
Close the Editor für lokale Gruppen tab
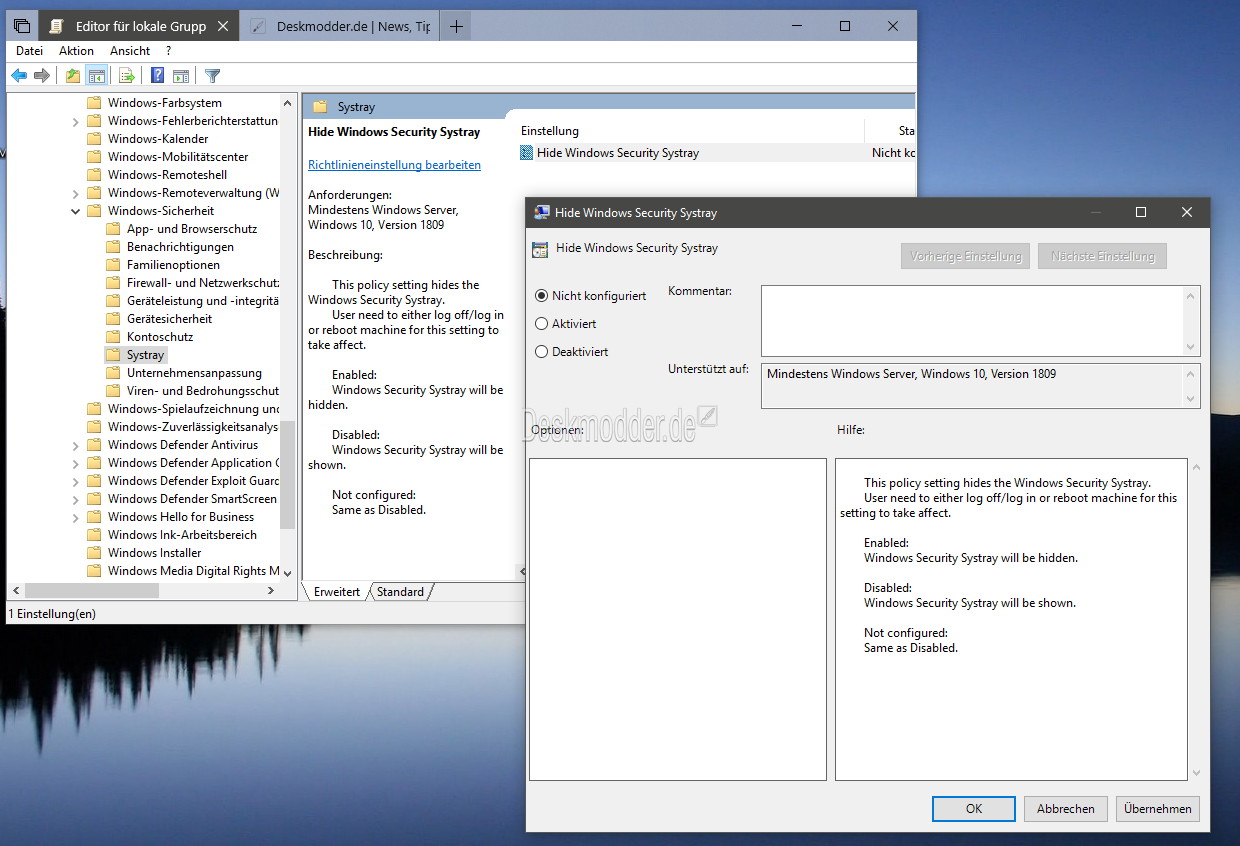[x=223, y=26]
